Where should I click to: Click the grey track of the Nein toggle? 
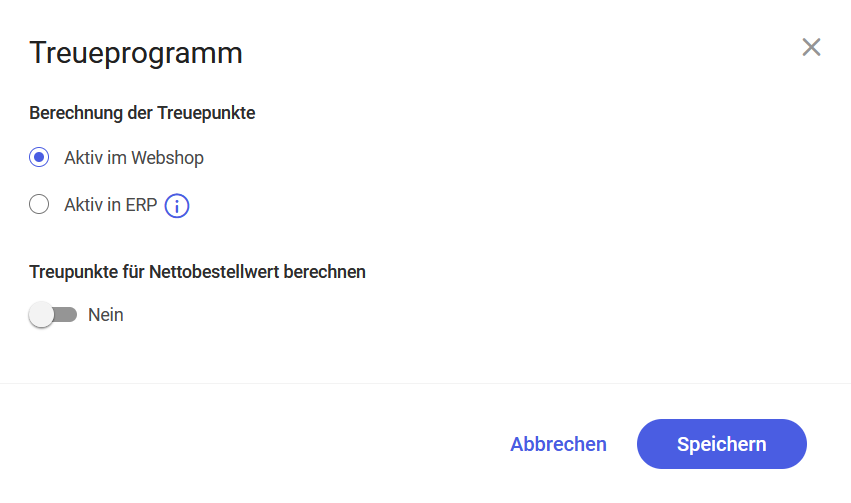[66, 315]
